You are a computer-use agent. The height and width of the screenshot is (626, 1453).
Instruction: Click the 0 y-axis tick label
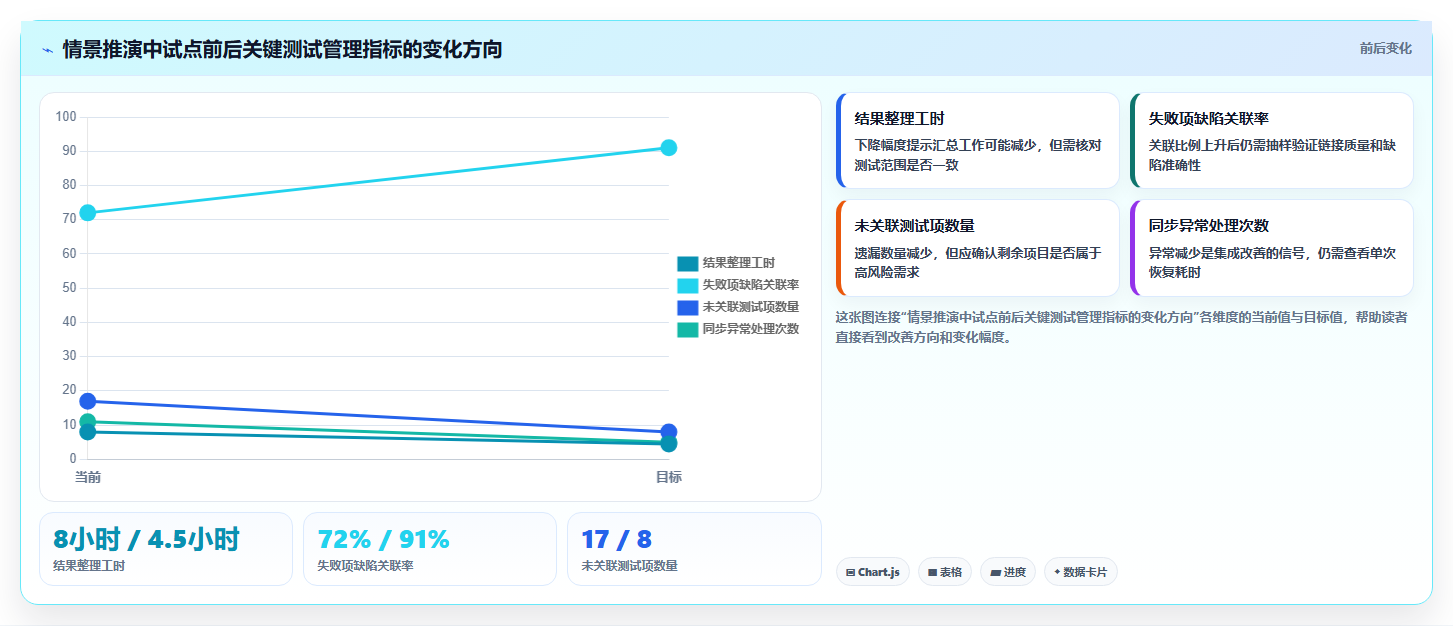73,458
